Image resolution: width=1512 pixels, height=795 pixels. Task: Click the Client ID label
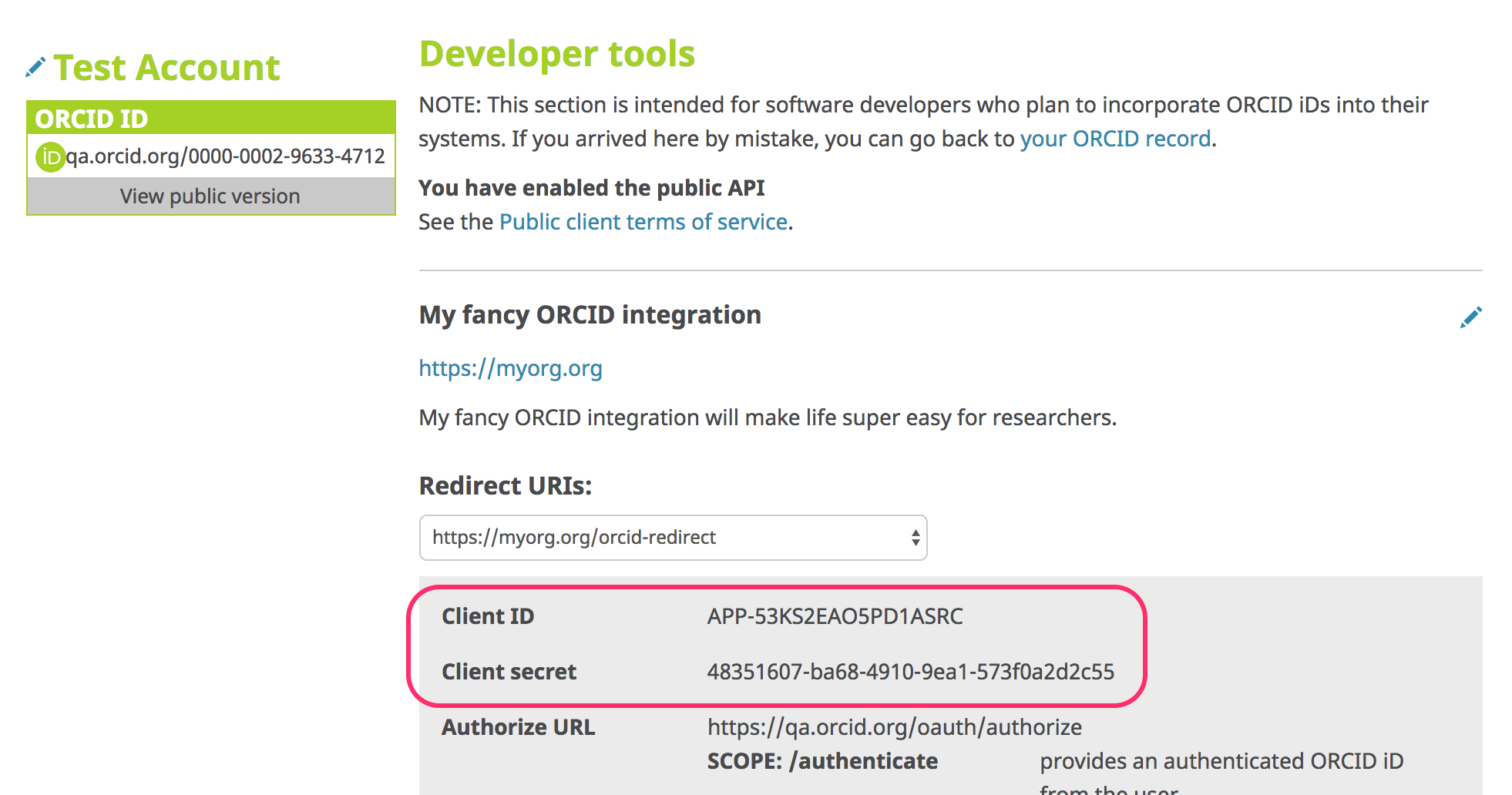pyautogui.click(x=488, y=616)
